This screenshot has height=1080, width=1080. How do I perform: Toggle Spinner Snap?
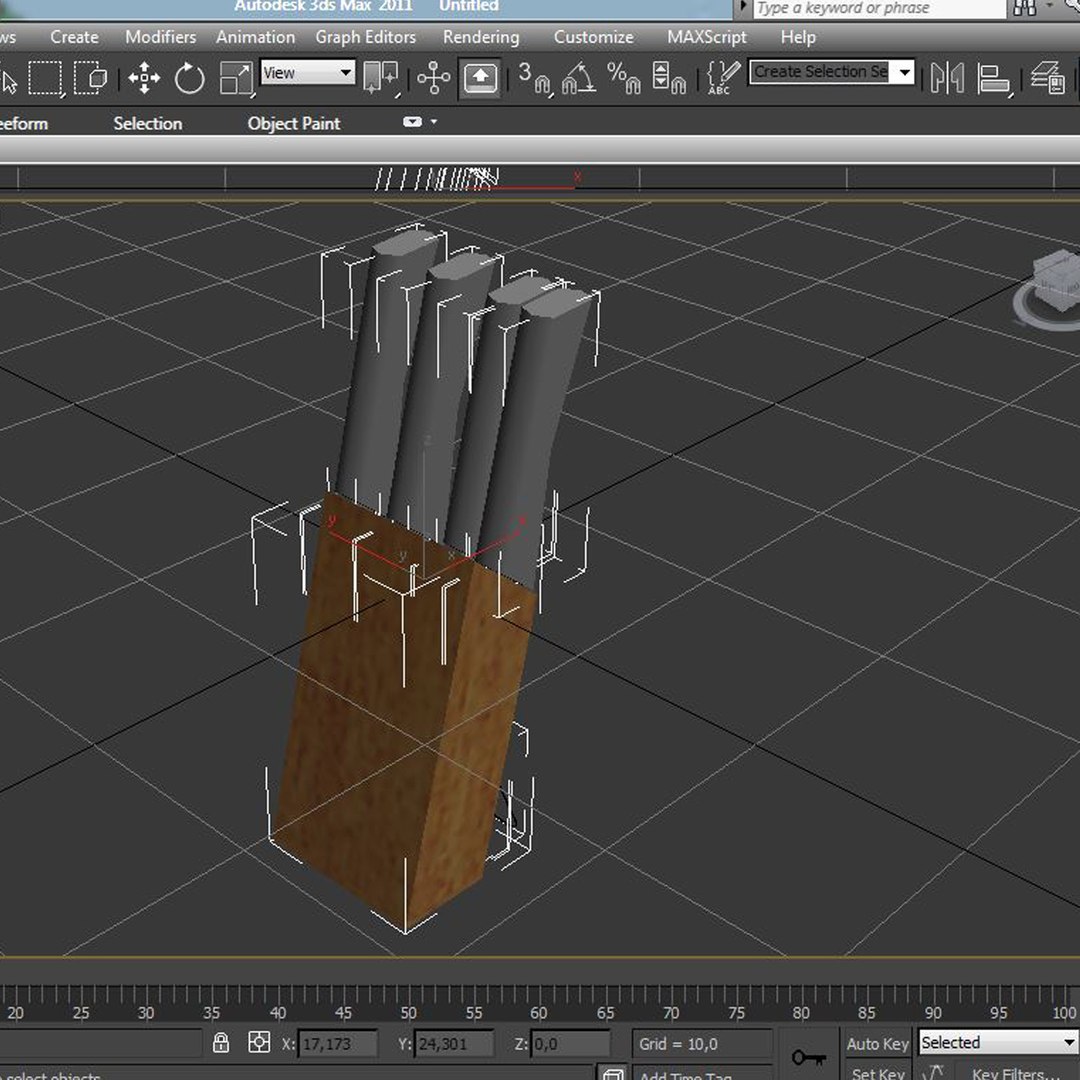point(669,79)
